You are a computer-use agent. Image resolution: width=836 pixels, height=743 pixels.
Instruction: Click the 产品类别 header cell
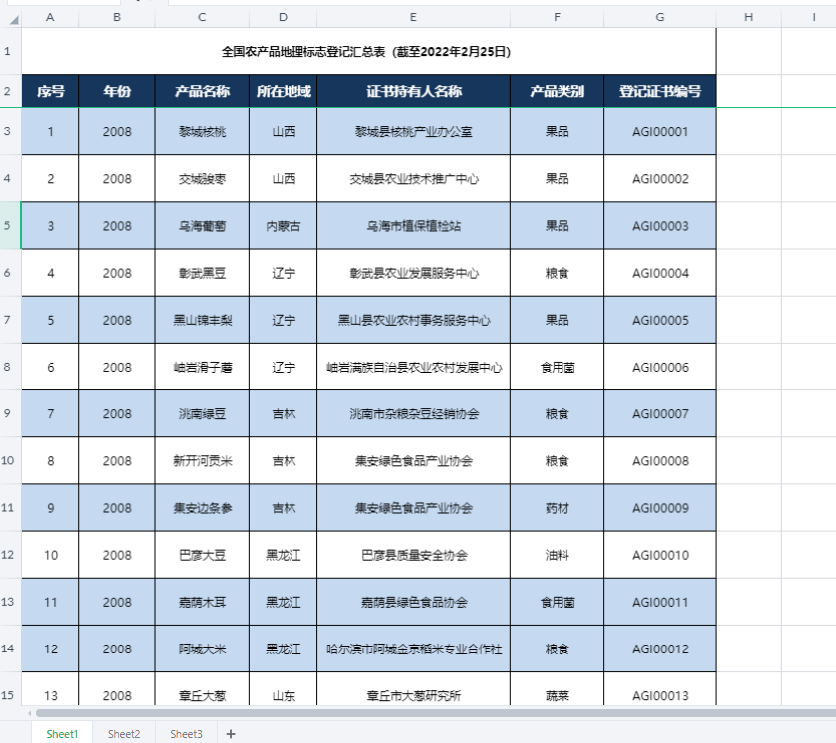pyautogui.click(x=557, y=91)
